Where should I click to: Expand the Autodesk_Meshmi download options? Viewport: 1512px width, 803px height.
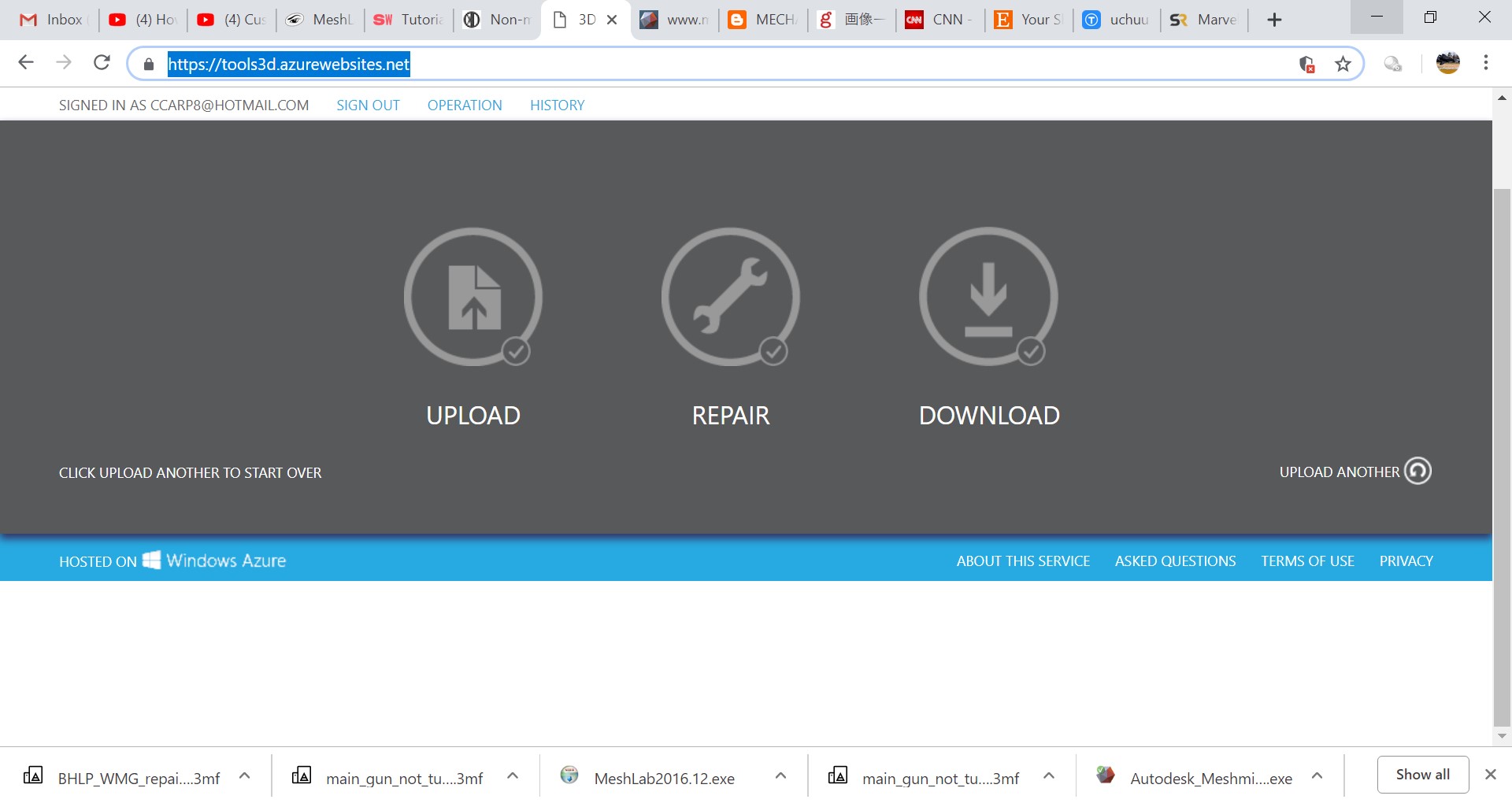pos(1317,775)
